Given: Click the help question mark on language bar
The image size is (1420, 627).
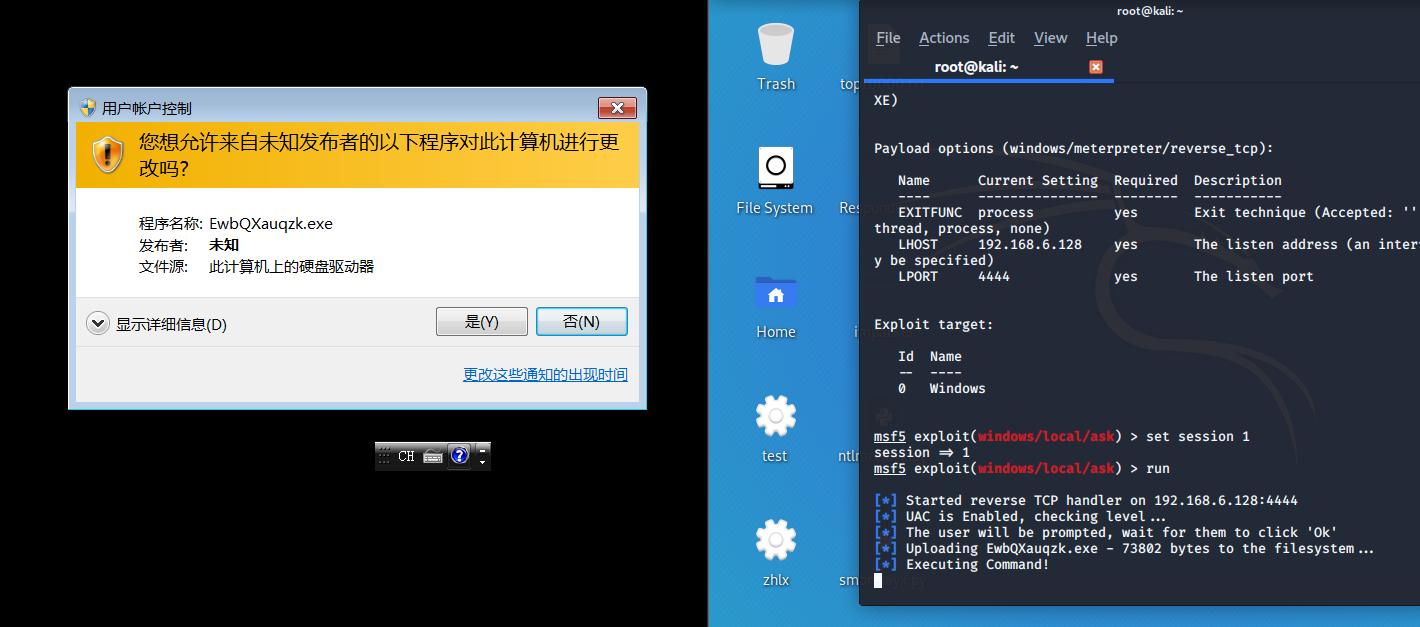Looking at the screenshot, I should tap(459, 456).
